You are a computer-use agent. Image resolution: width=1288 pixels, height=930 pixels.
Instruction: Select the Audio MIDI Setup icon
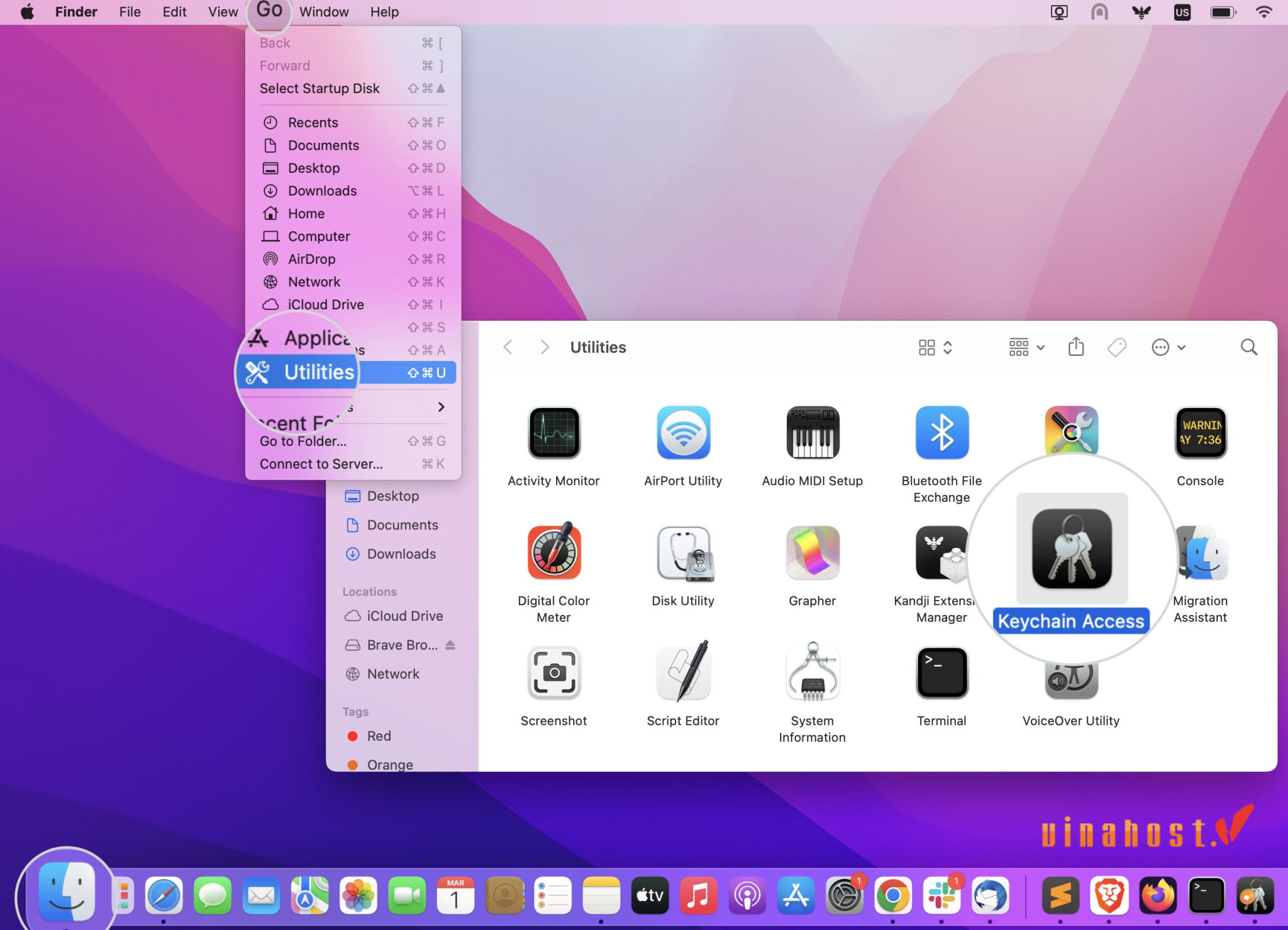tap(813, 433)
